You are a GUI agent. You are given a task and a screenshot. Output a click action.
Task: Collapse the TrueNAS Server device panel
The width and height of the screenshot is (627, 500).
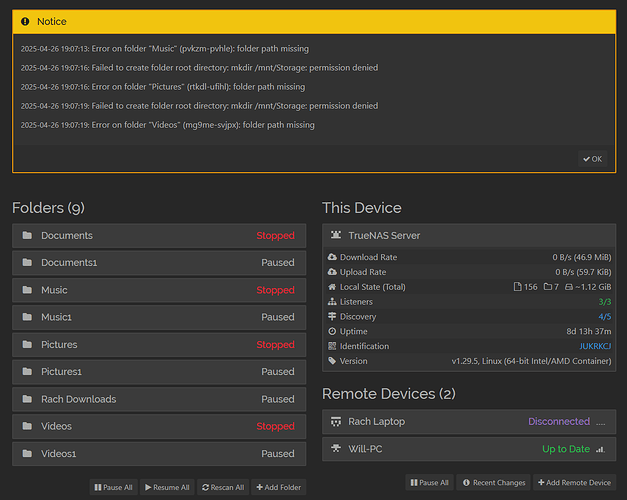(x=469, y=236)
